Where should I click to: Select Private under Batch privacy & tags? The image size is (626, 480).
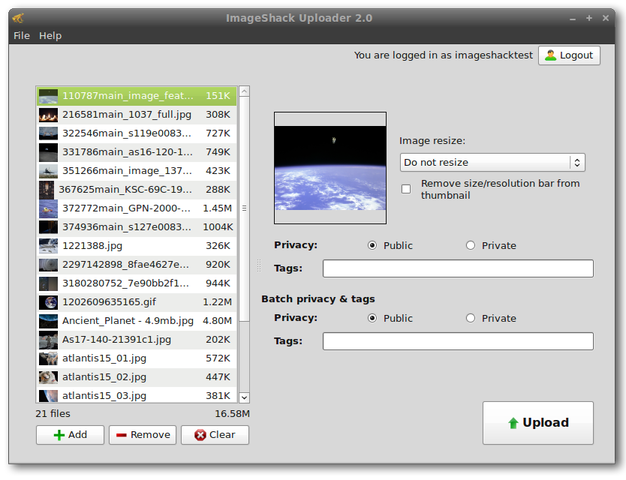[x=471, y=318]
